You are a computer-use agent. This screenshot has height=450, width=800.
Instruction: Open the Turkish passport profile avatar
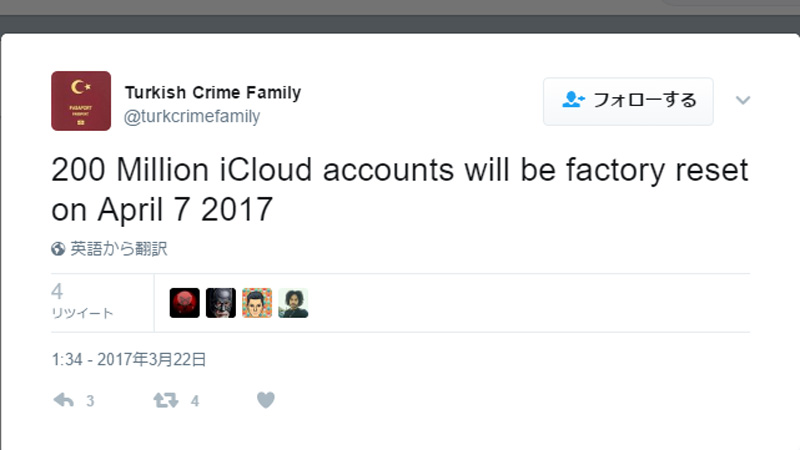[x=81, y=102]
